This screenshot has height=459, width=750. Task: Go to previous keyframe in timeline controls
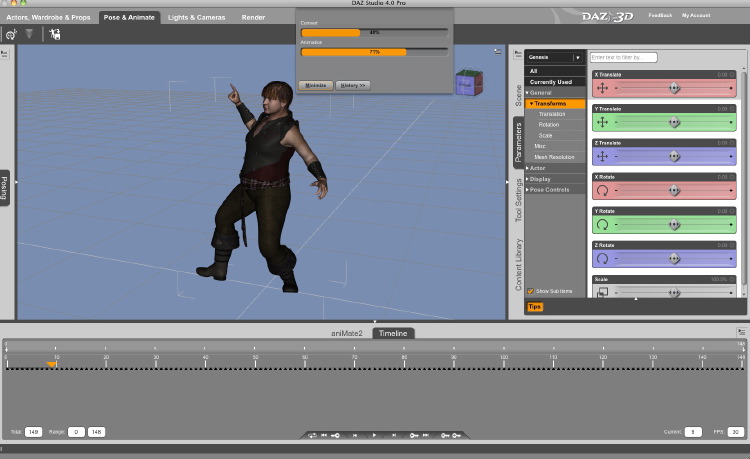point(335,435)
